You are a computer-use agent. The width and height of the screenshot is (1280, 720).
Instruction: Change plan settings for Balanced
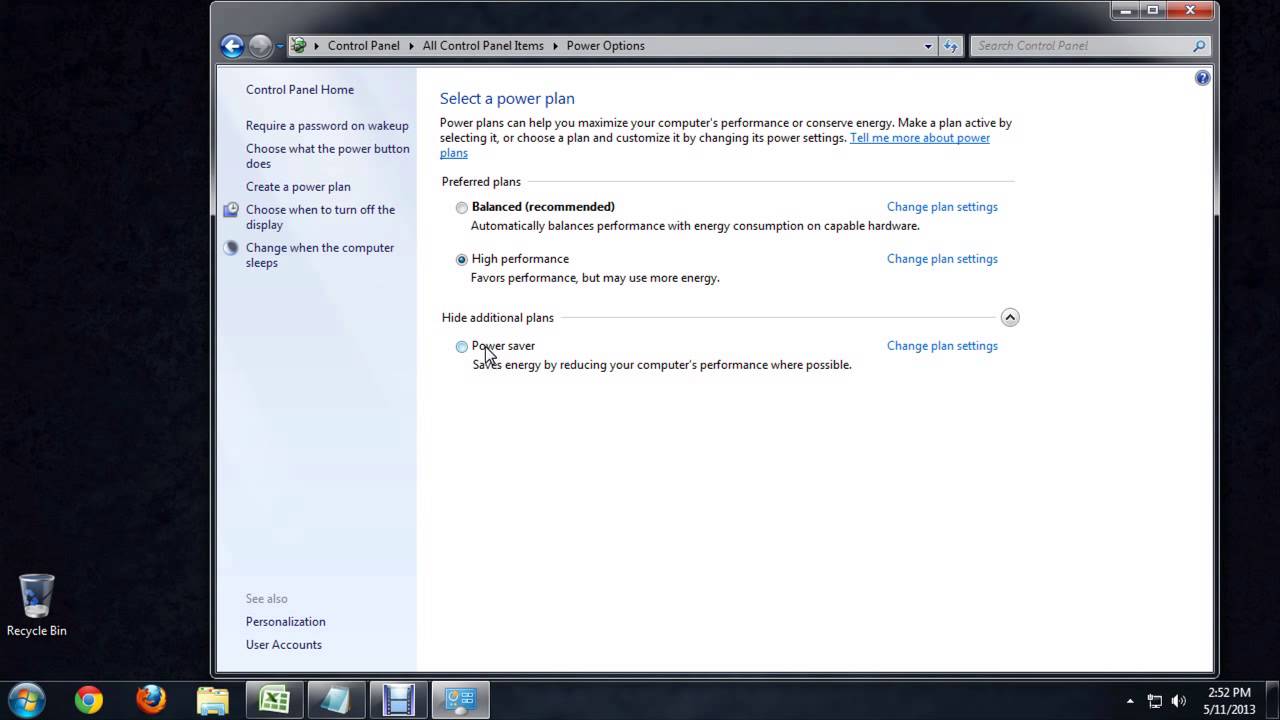click(x=942, y=207)
